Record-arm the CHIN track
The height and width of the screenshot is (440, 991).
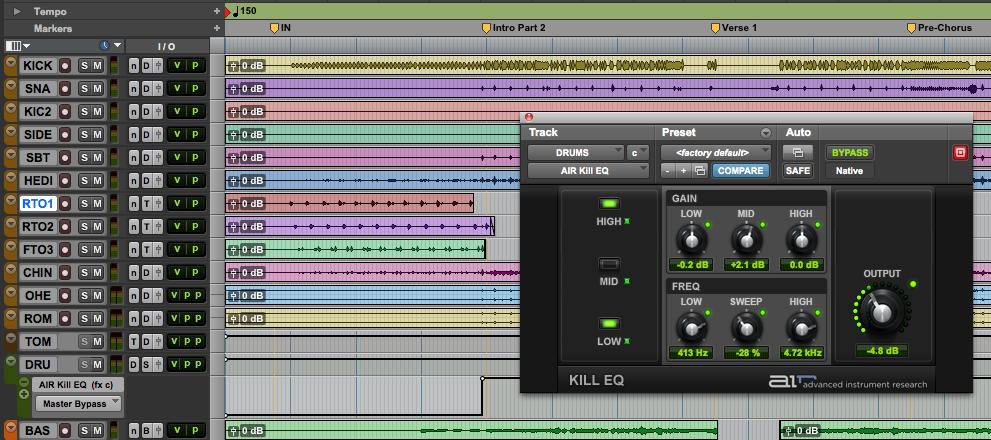click(65, 272)
